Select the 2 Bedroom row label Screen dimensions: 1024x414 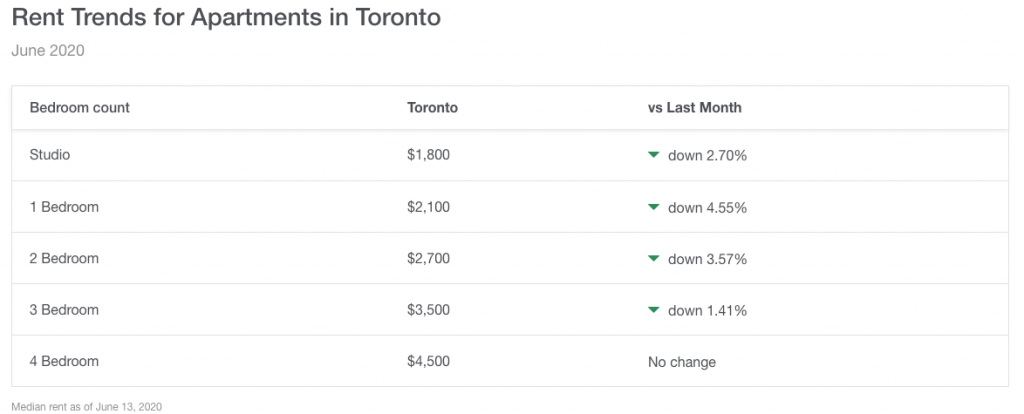pos(64,259)
